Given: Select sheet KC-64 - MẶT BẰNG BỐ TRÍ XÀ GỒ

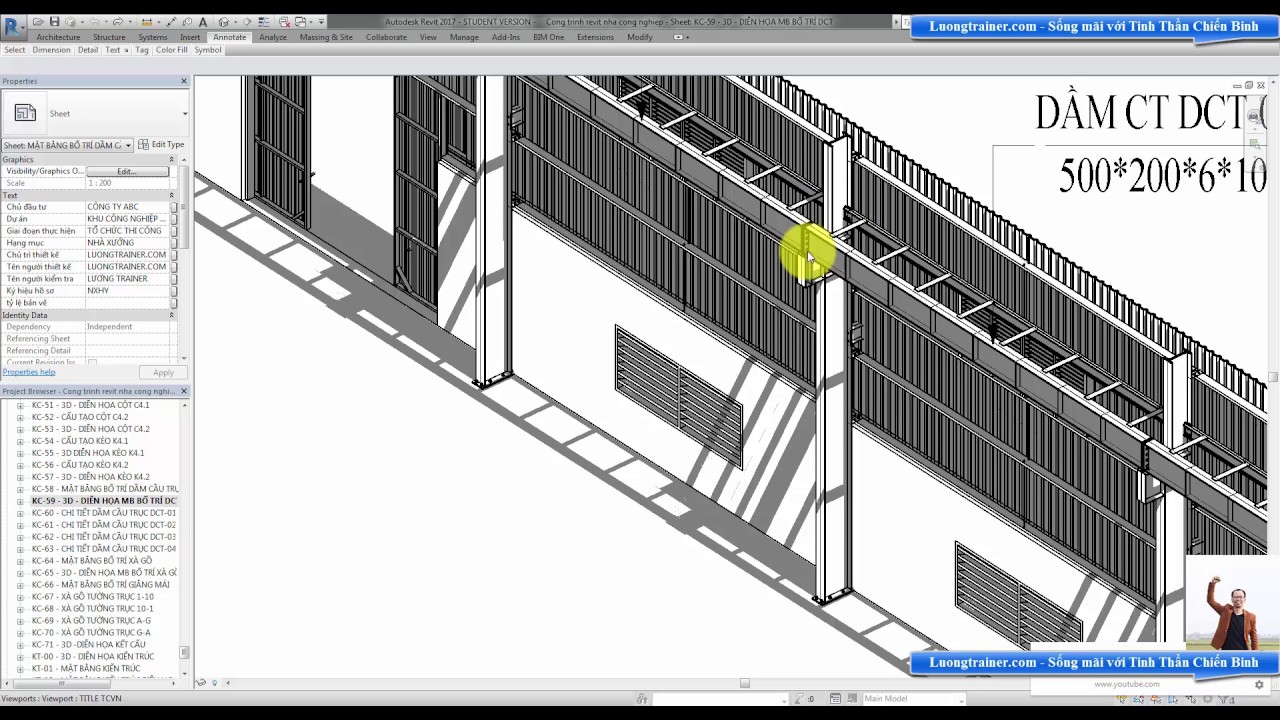Looking at the screenshot, I should point(92,561).
